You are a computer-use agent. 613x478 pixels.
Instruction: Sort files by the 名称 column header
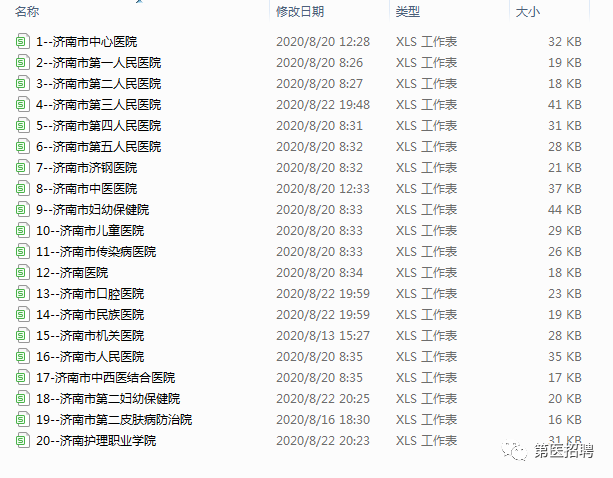click(27, 11)
